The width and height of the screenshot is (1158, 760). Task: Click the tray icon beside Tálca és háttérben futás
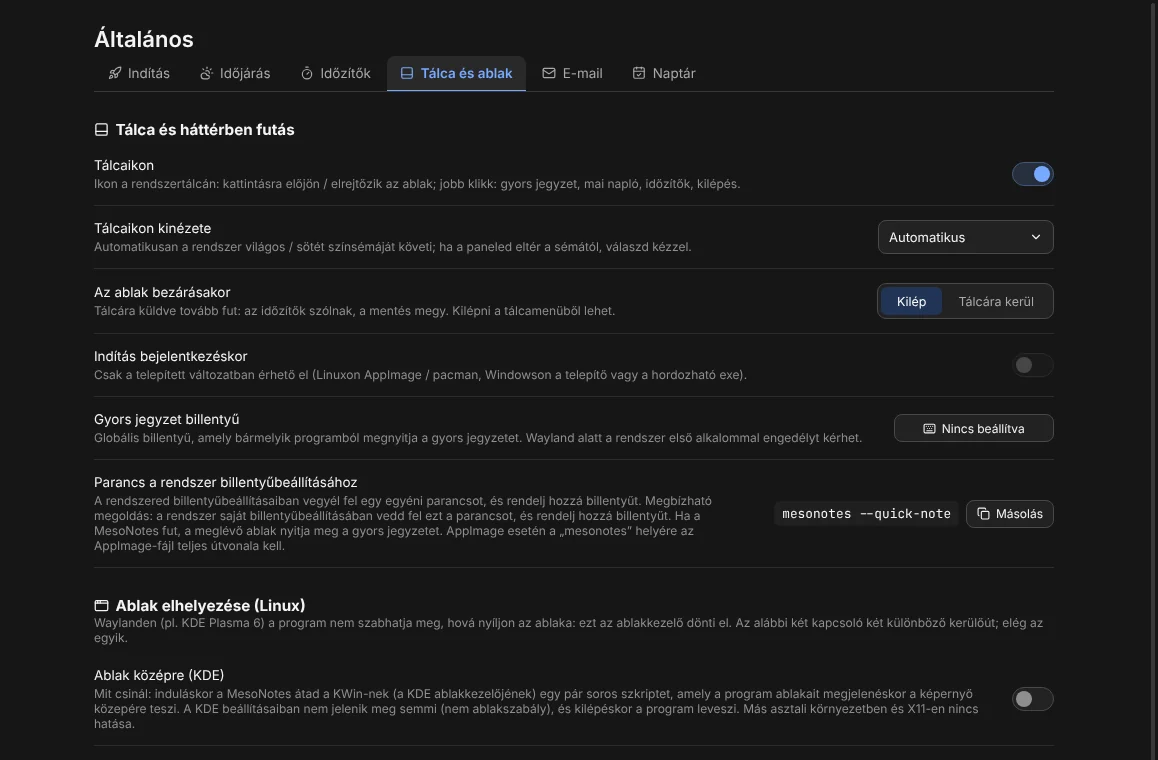tap(101, 130)
